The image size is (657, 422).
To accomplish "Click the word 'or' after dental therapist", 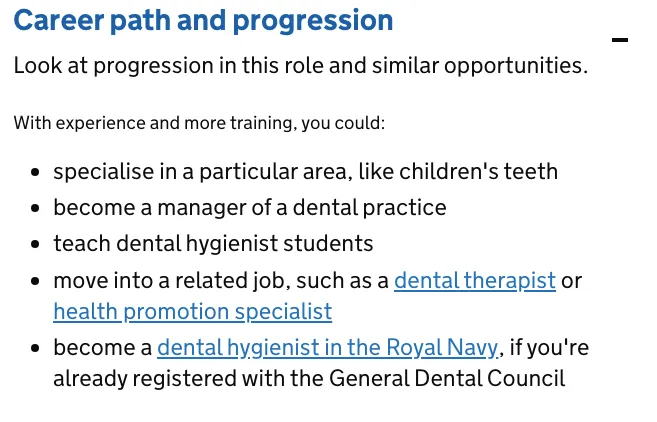I will pyautogui.click(x=572, y=281).
